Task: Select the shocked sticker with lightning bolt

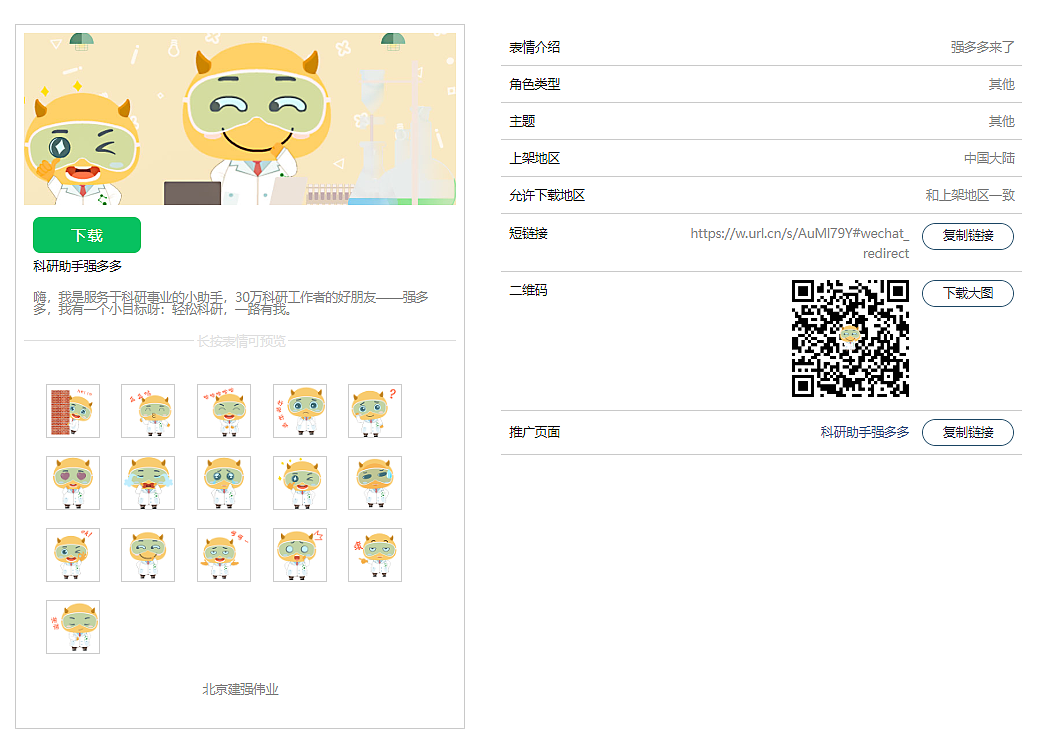Action: tap(299, 554)
